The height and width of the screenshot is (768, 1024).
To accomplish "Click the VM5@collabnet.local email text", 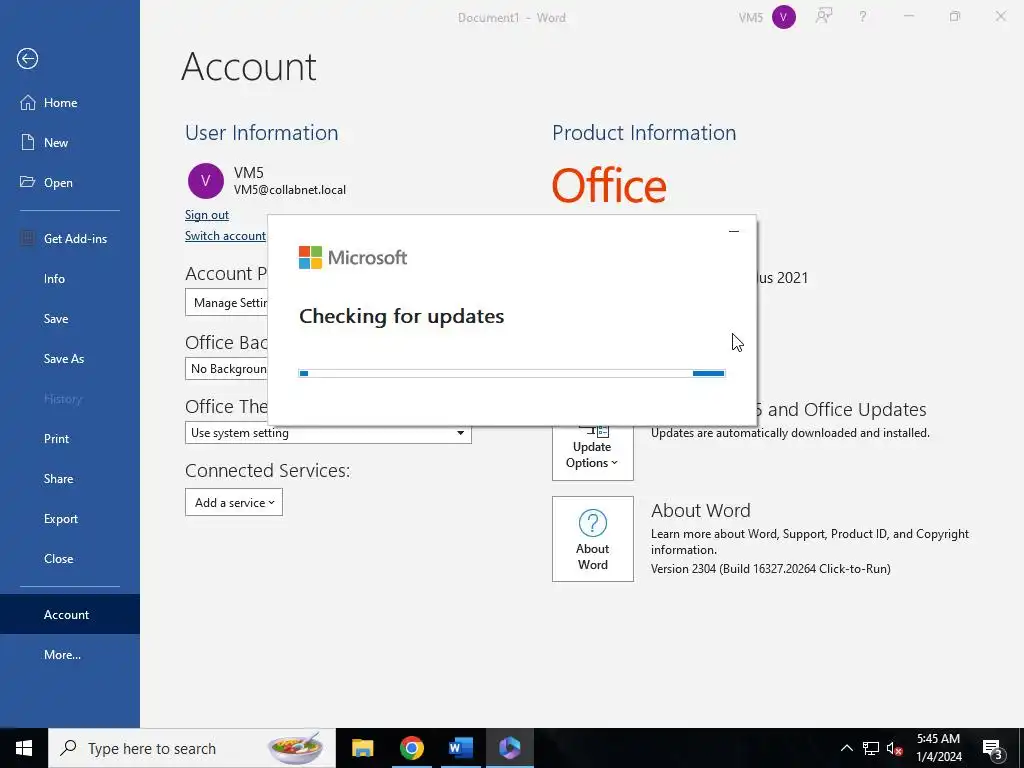I will [x=290, y=190].
